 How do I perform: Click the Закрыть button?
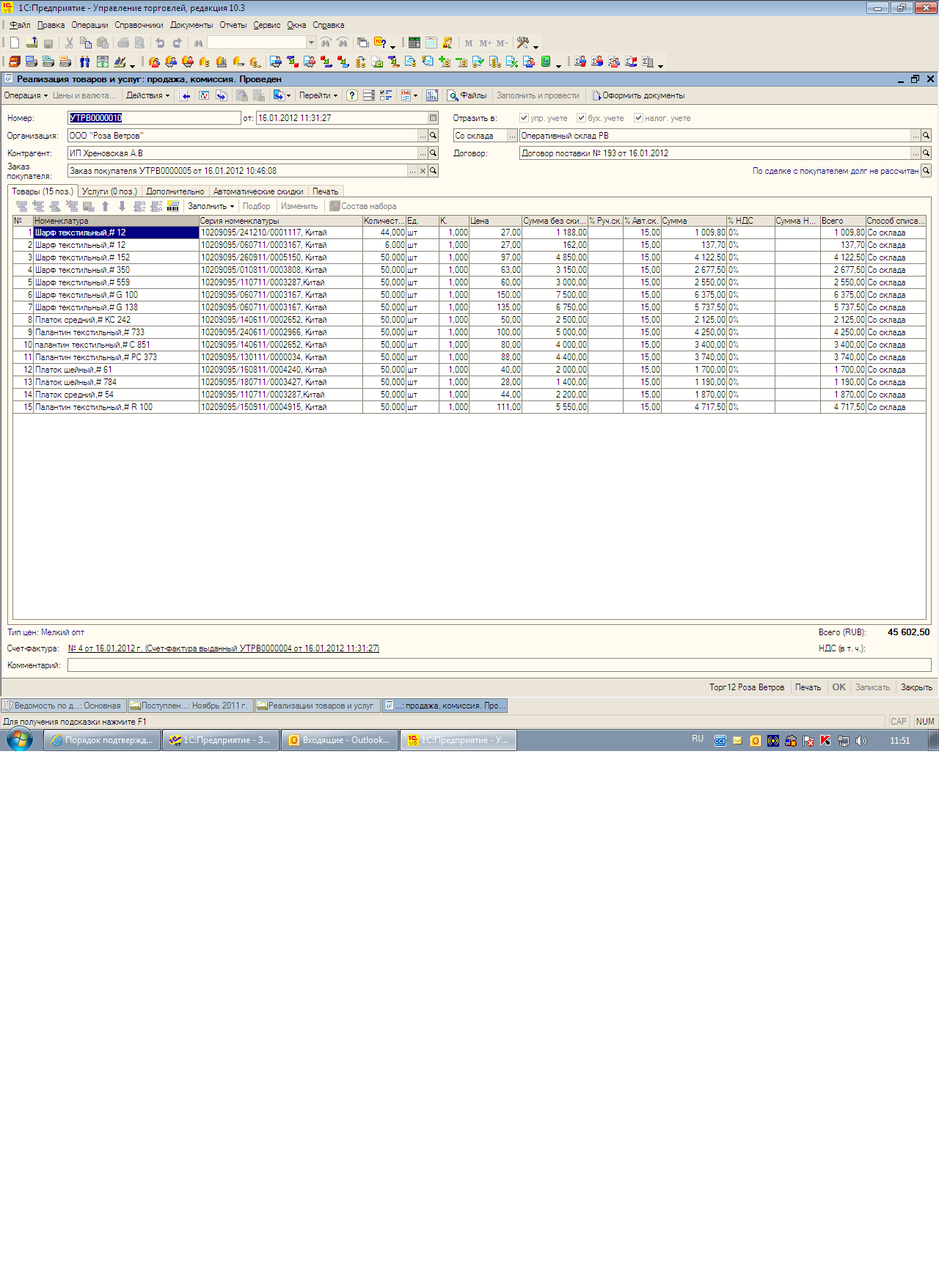click(916, 687)
